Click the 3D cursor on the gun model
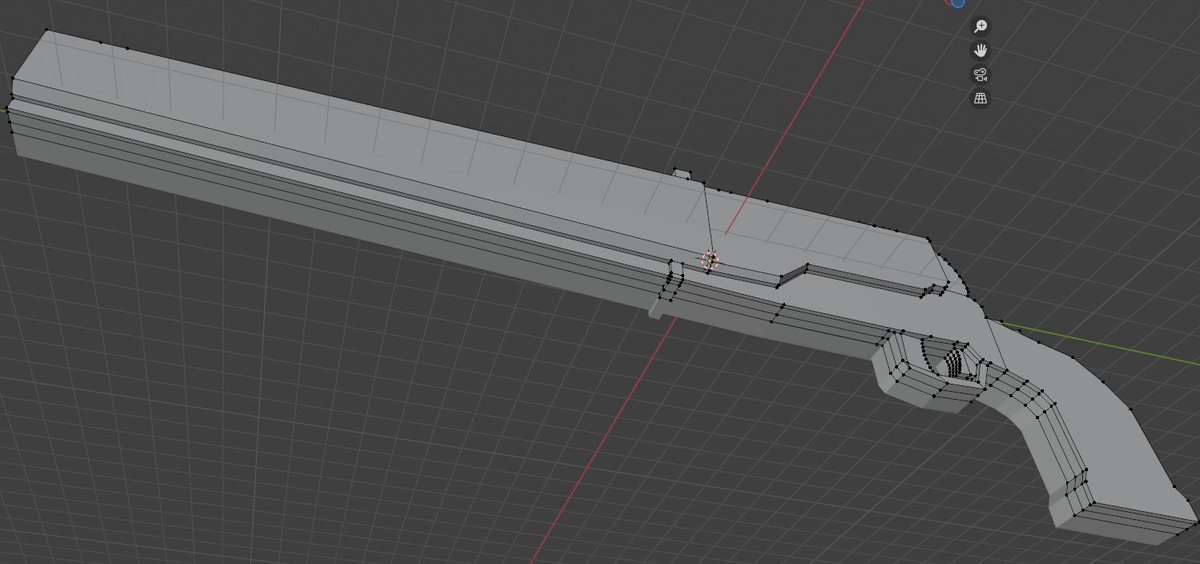 click(709, 260)
